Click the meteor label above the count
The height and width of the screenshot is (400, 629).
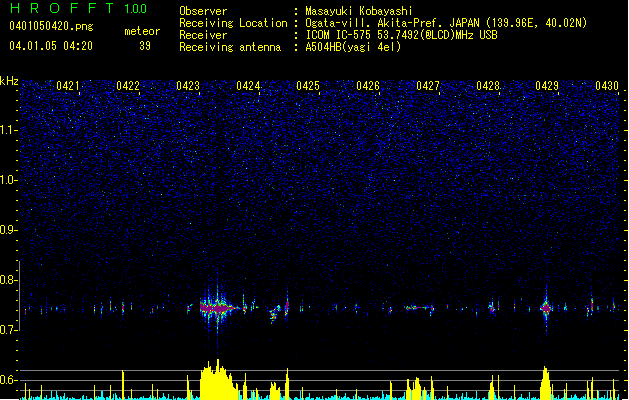pyautogui.click(x=142, y=31)
